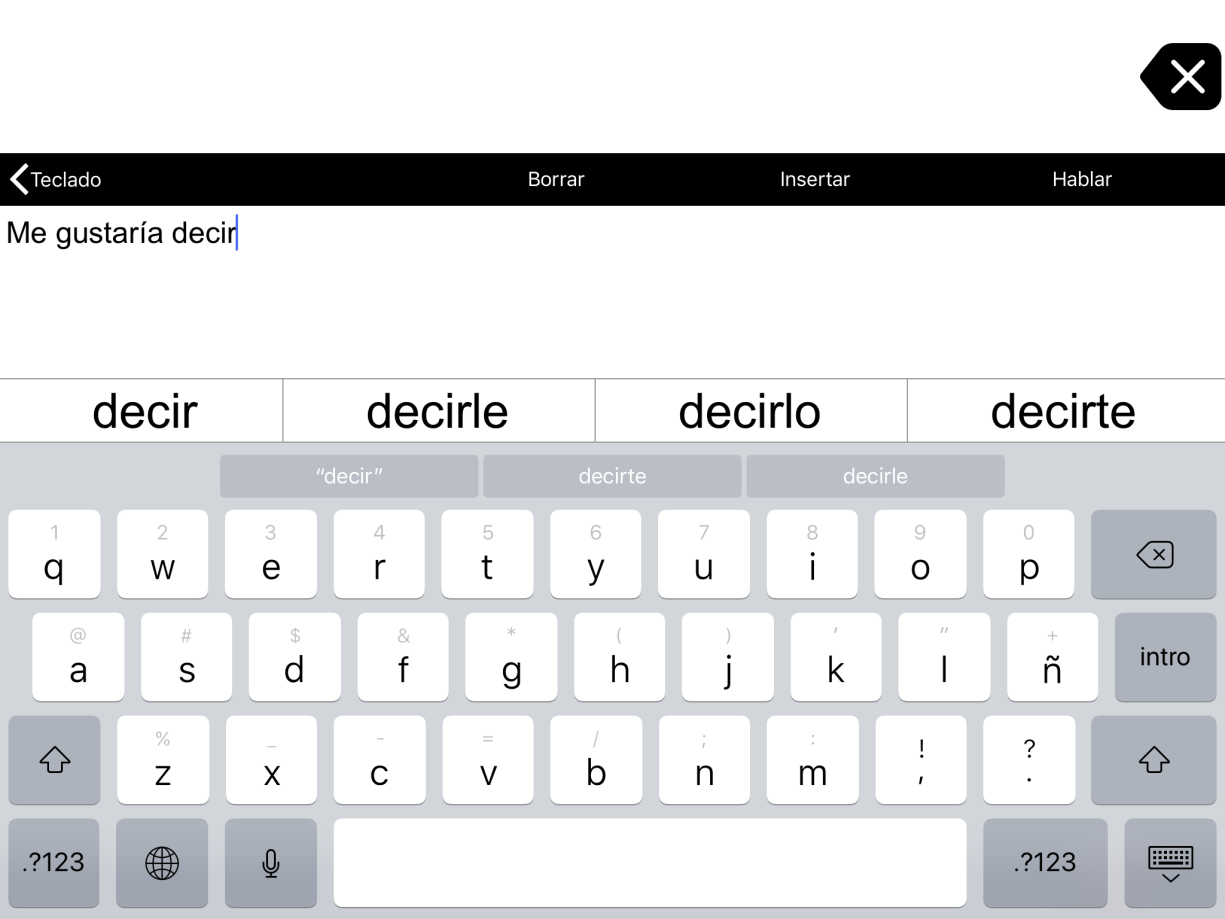Tap the space bar
Screen dimensions: 1225x919
(x=650, y=863)
